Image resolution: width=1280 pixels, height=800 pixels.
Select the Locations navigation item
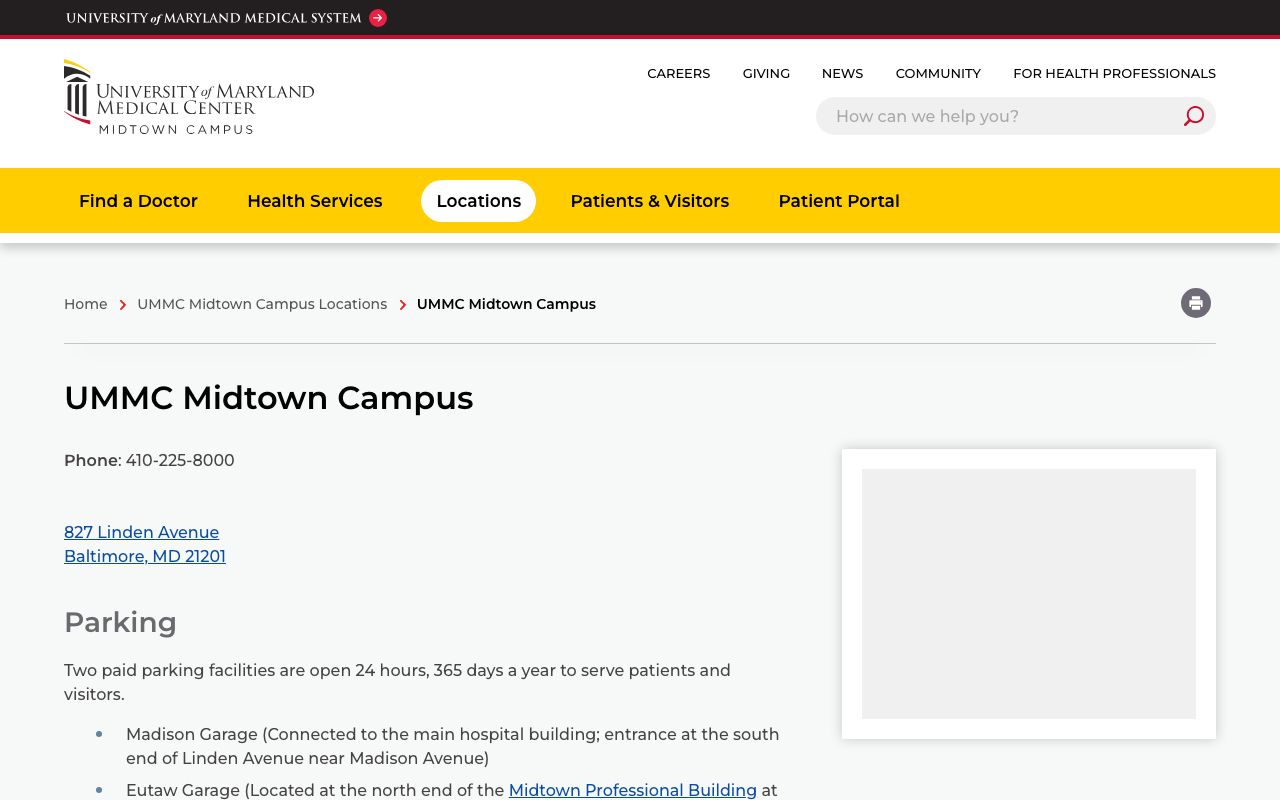point(478,201)
